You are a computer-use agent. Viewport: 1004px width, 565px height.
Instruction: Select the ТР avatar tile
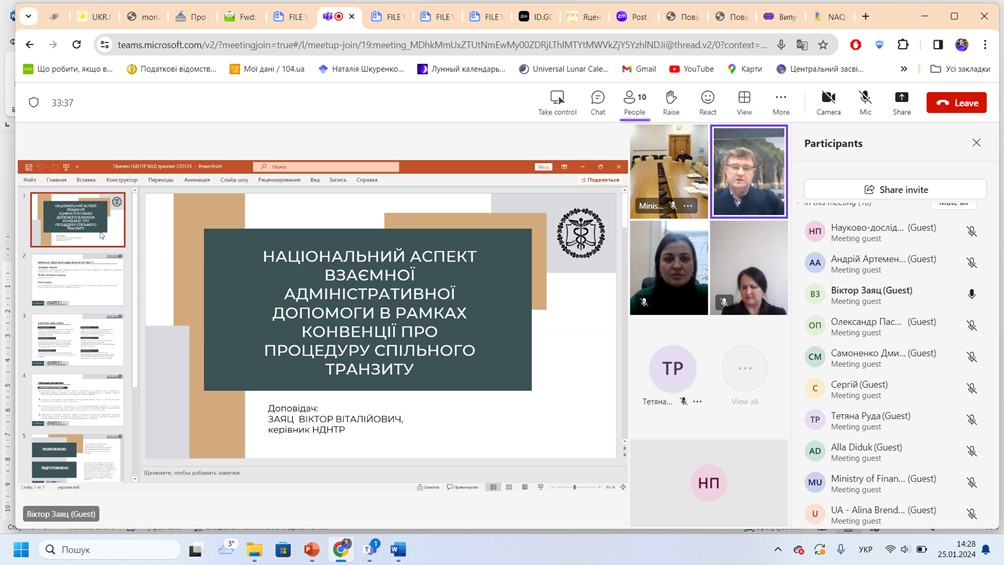coord(672,368)
